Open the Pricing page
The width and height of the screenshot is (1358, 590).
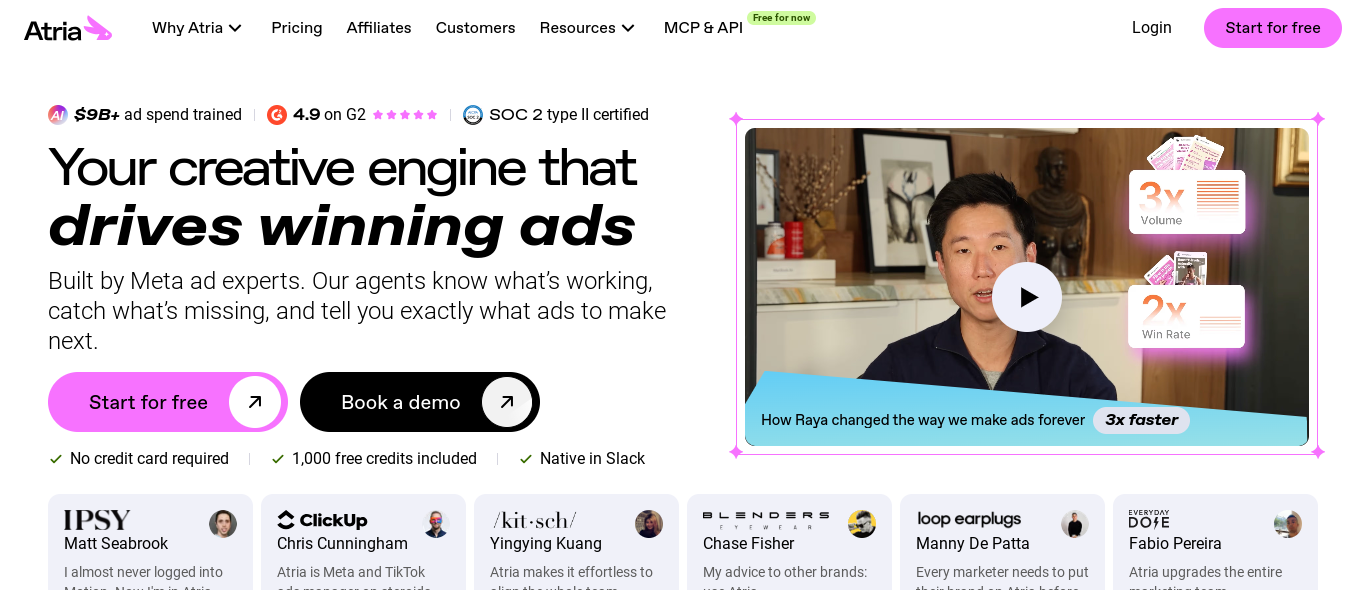click(x=297, y=28)
